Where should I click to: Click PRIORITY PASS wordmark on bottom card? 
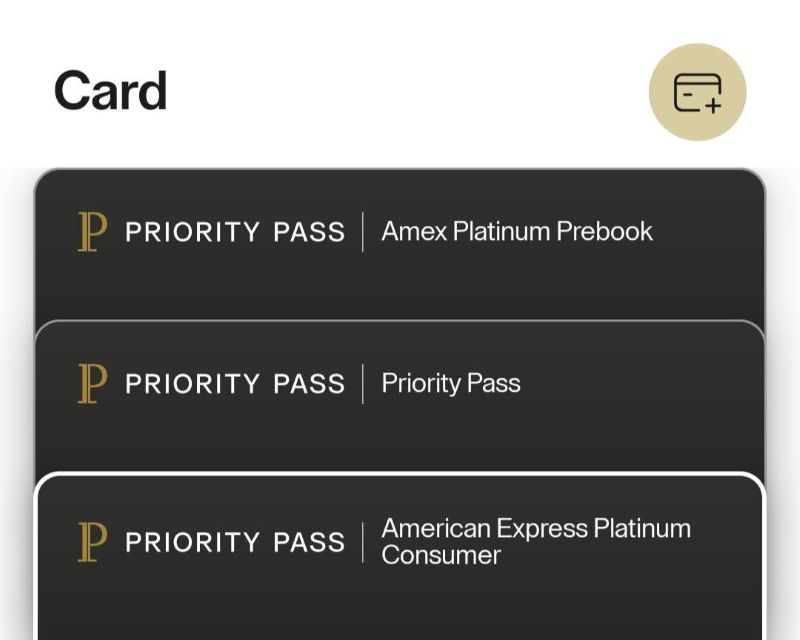(x=235, y=542)
